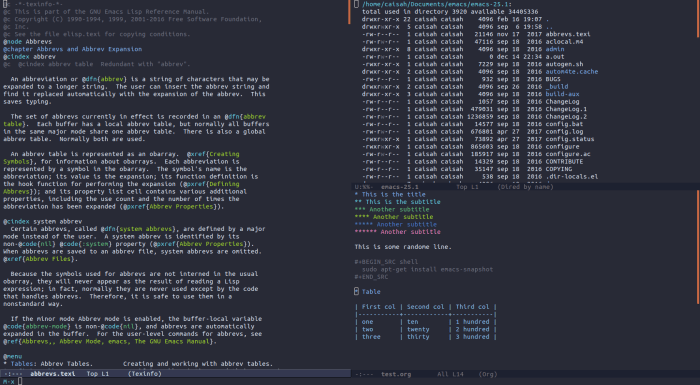Click the 'Third col' table header
This screenshot has width=700, height=385.
click(472, 307)
